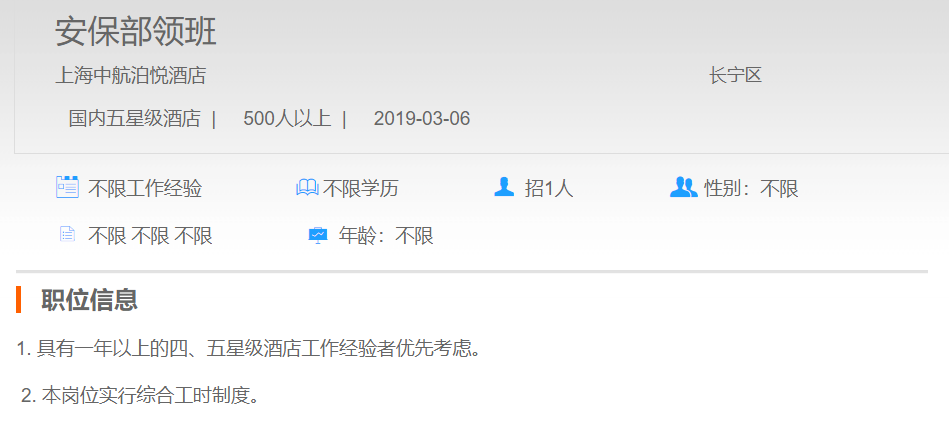The width and height of the screenshot is (949, 425).
Task: Click the 2019-03-06 posting date
Action: [x=422, y=119]
